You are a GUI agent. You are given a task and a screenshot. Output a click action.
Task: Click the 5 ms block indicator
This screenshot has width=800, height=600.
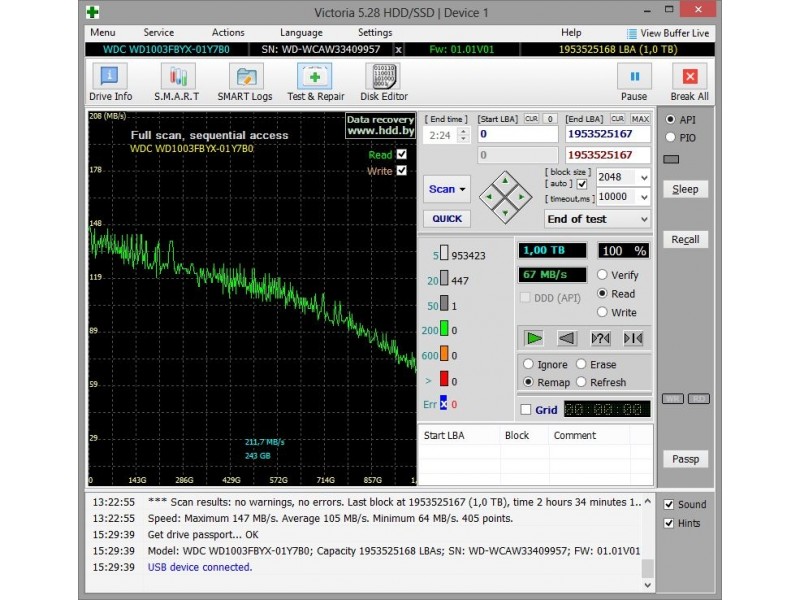444,253
